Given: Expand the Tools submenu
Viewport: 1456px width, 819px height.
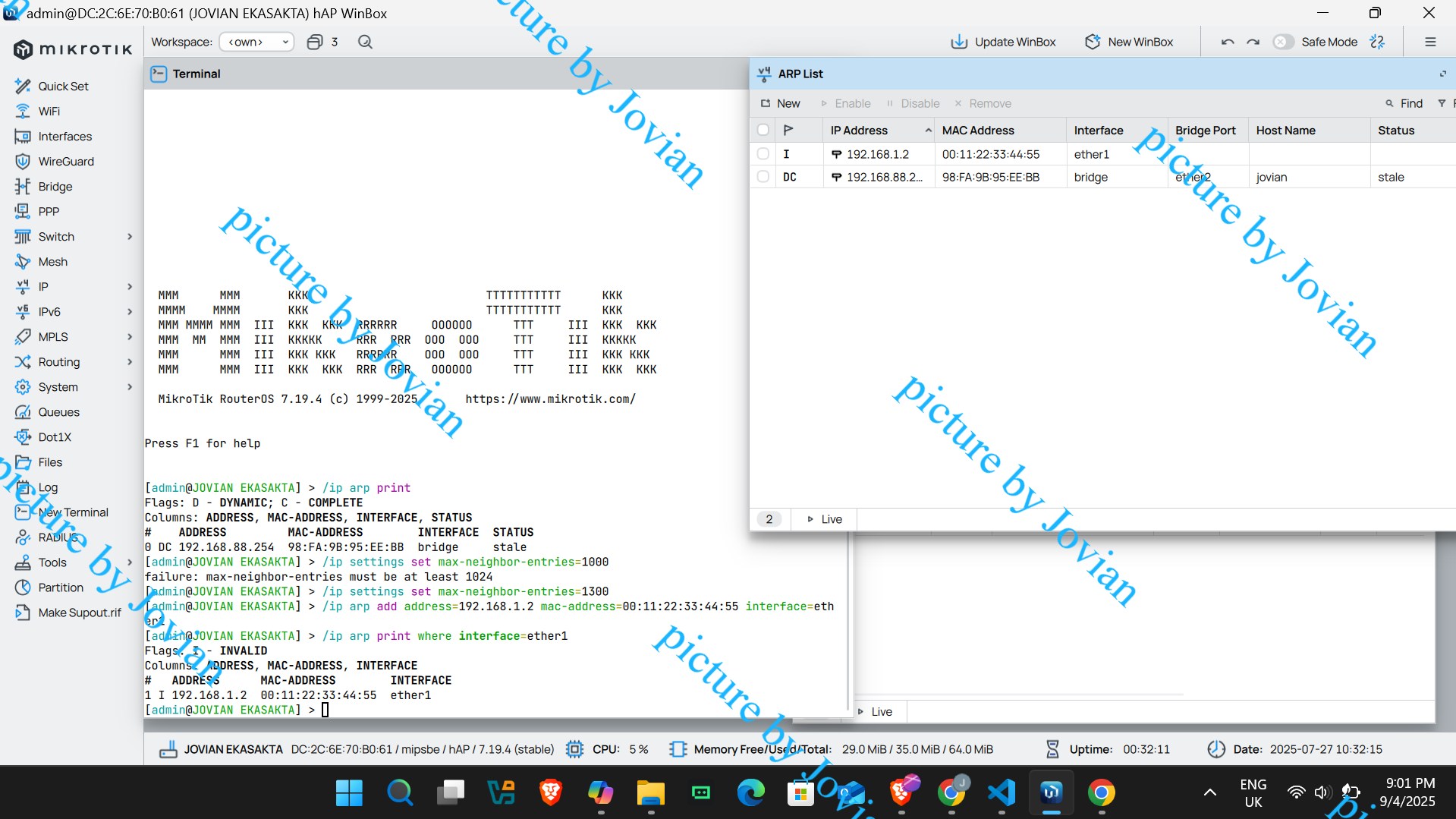Looking at the screenshot, I should pos(130,562).
